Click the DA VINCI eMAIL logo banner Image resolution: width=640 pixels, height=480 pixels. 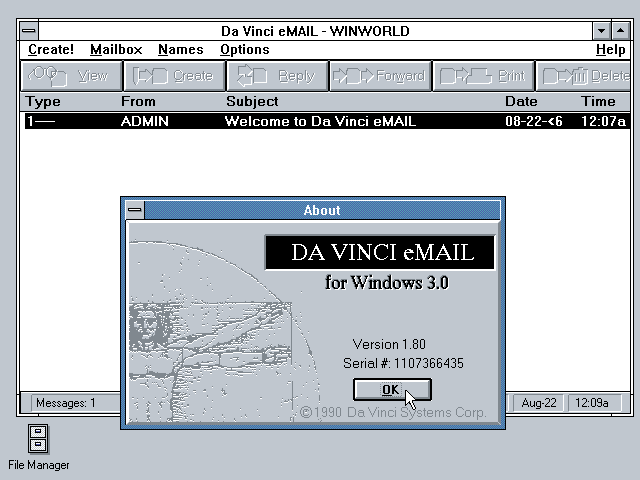[380, 252]
